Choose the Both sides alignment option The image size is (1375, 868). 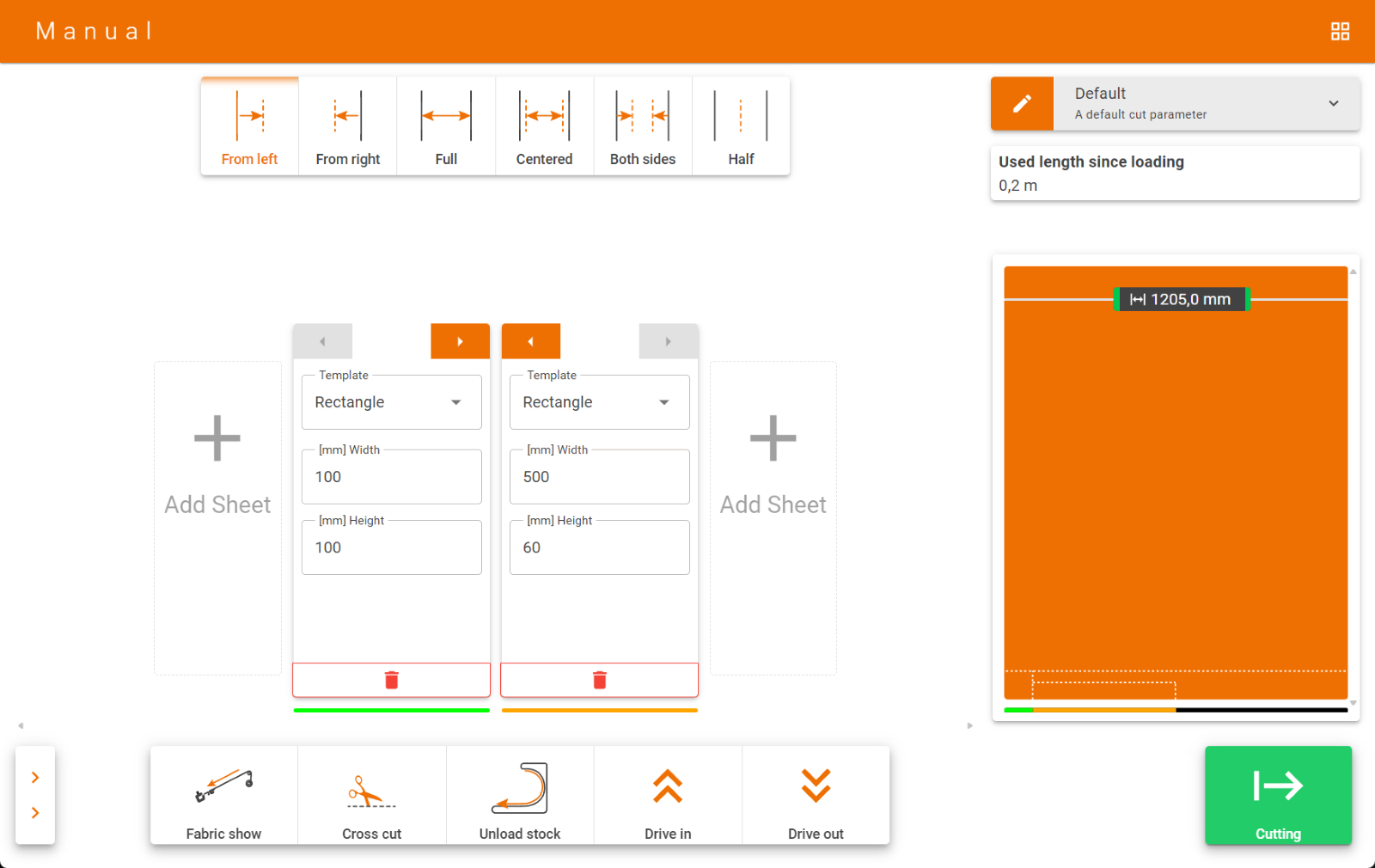pos(642,126)
